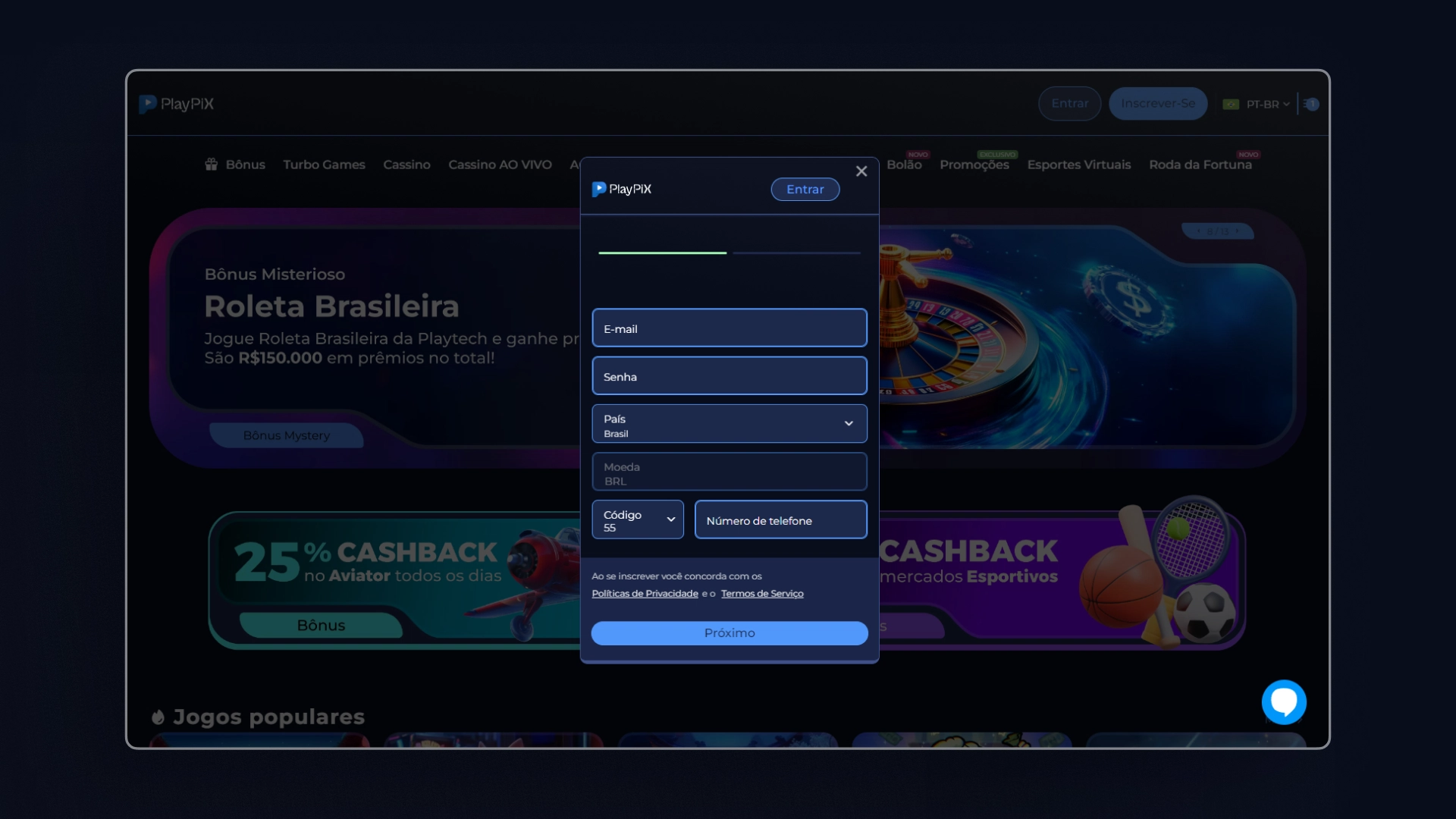Click the chat support bubble icon
The image size is (1456, 819).
(1285, 702)
